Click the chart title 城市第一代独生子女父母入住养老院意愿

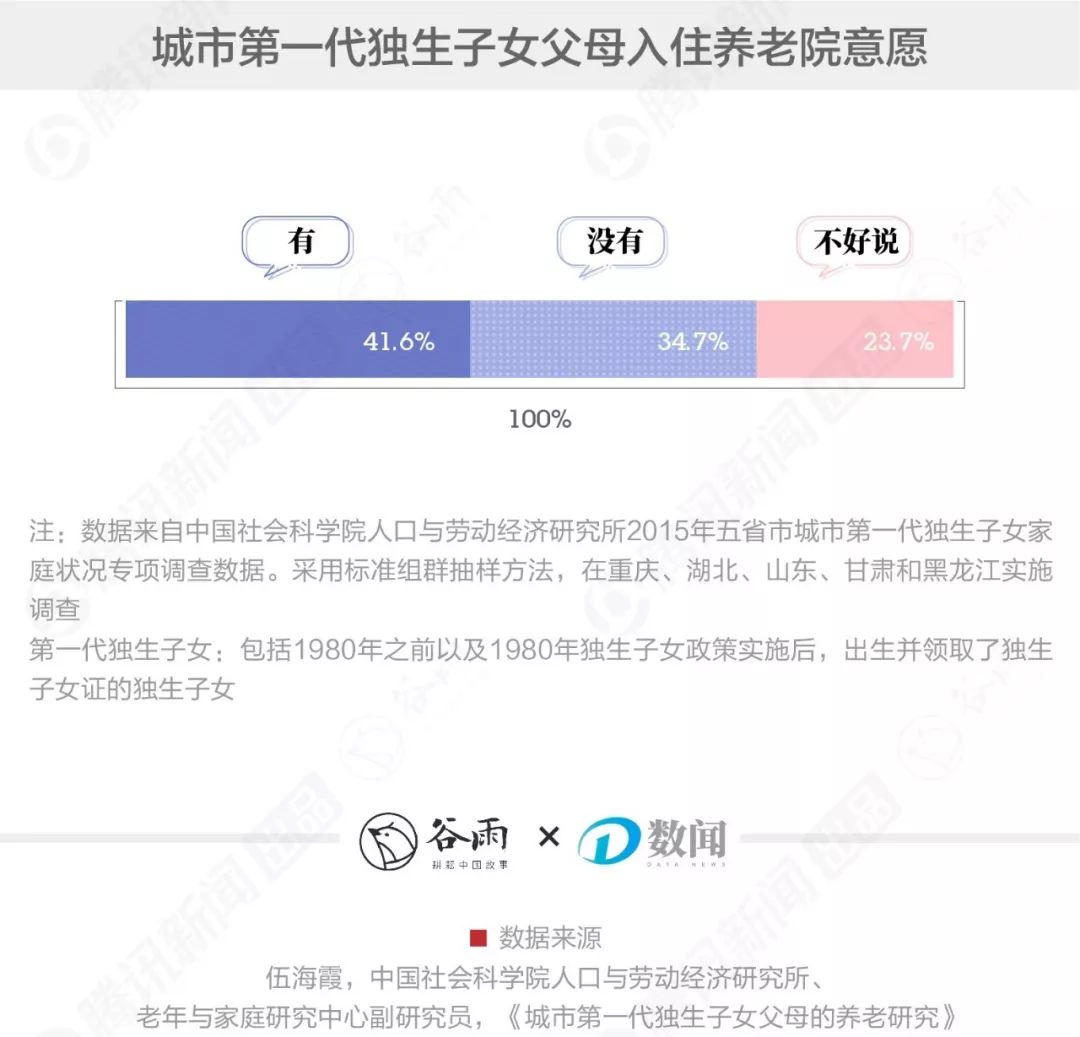(x=540, y=47)
